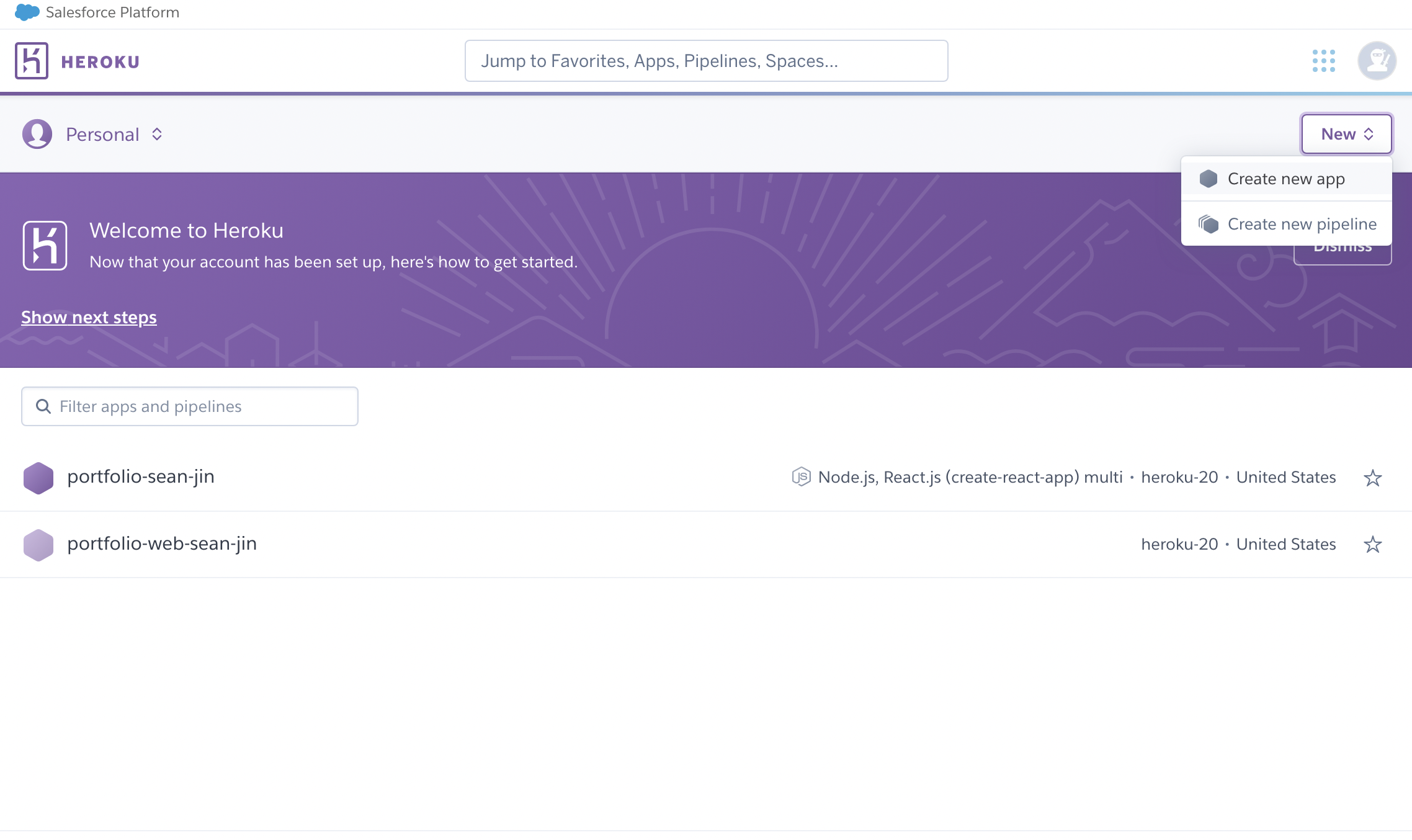1412x840 pixels.
Task: Favorite portfolio-web-sean-jin with the star
Action: coord(1372,545)
